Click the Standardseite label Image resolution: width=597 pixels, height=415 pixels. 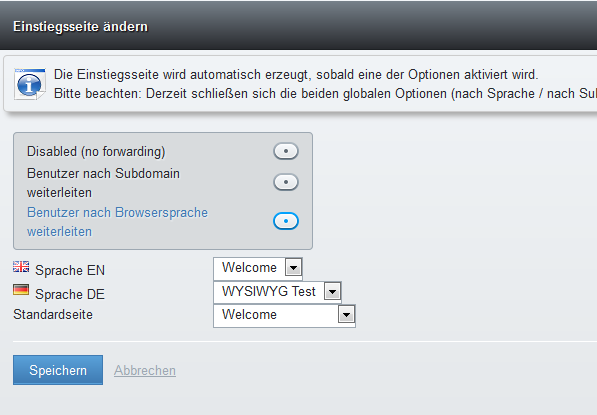tap(53, 314)
